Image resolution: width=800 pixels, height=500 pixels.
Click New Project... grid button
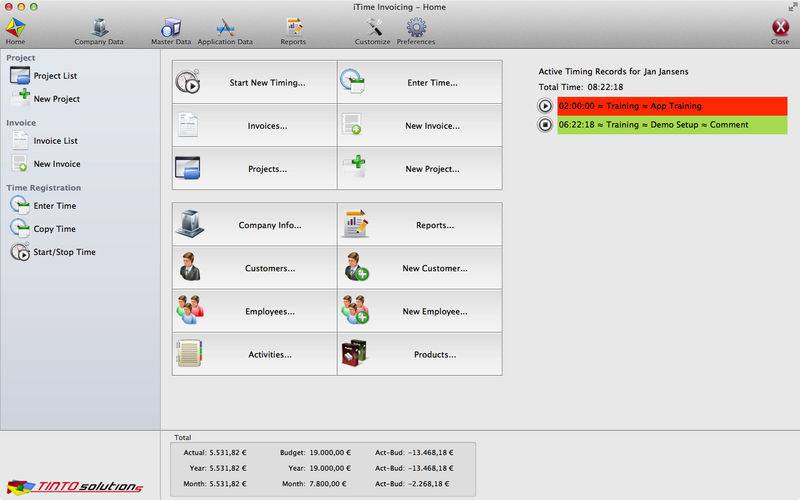point(420,168)
